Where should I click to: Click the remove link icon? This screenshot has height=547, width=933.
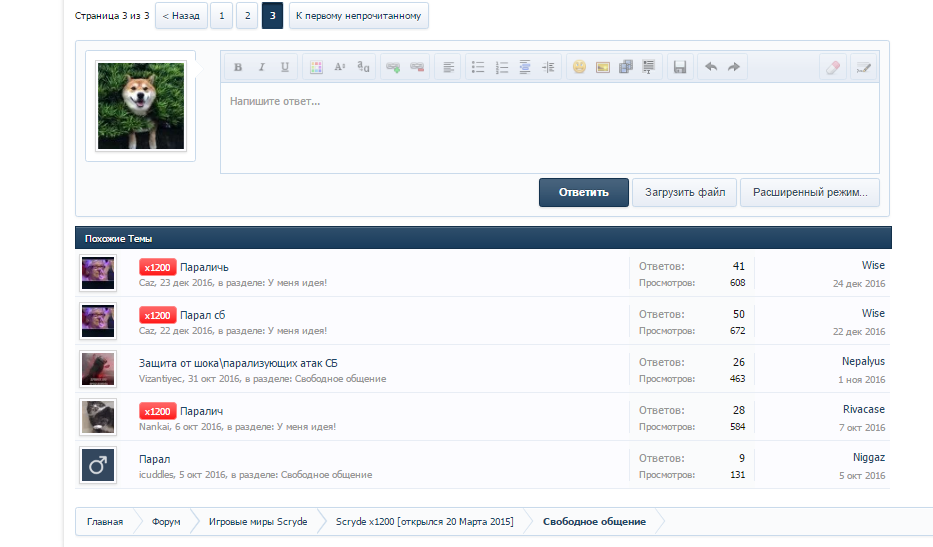417,67
